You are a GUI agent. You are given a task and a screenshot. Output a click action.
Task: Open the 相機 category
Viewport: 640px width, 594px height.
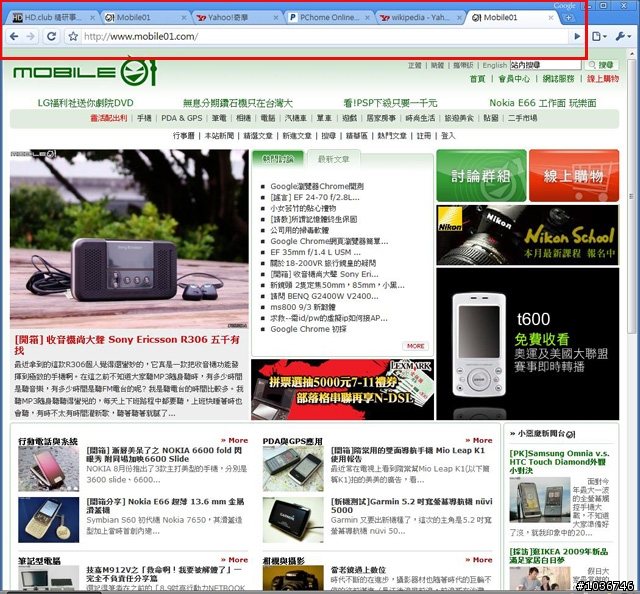pyautogui.click(x=243, y=118)
